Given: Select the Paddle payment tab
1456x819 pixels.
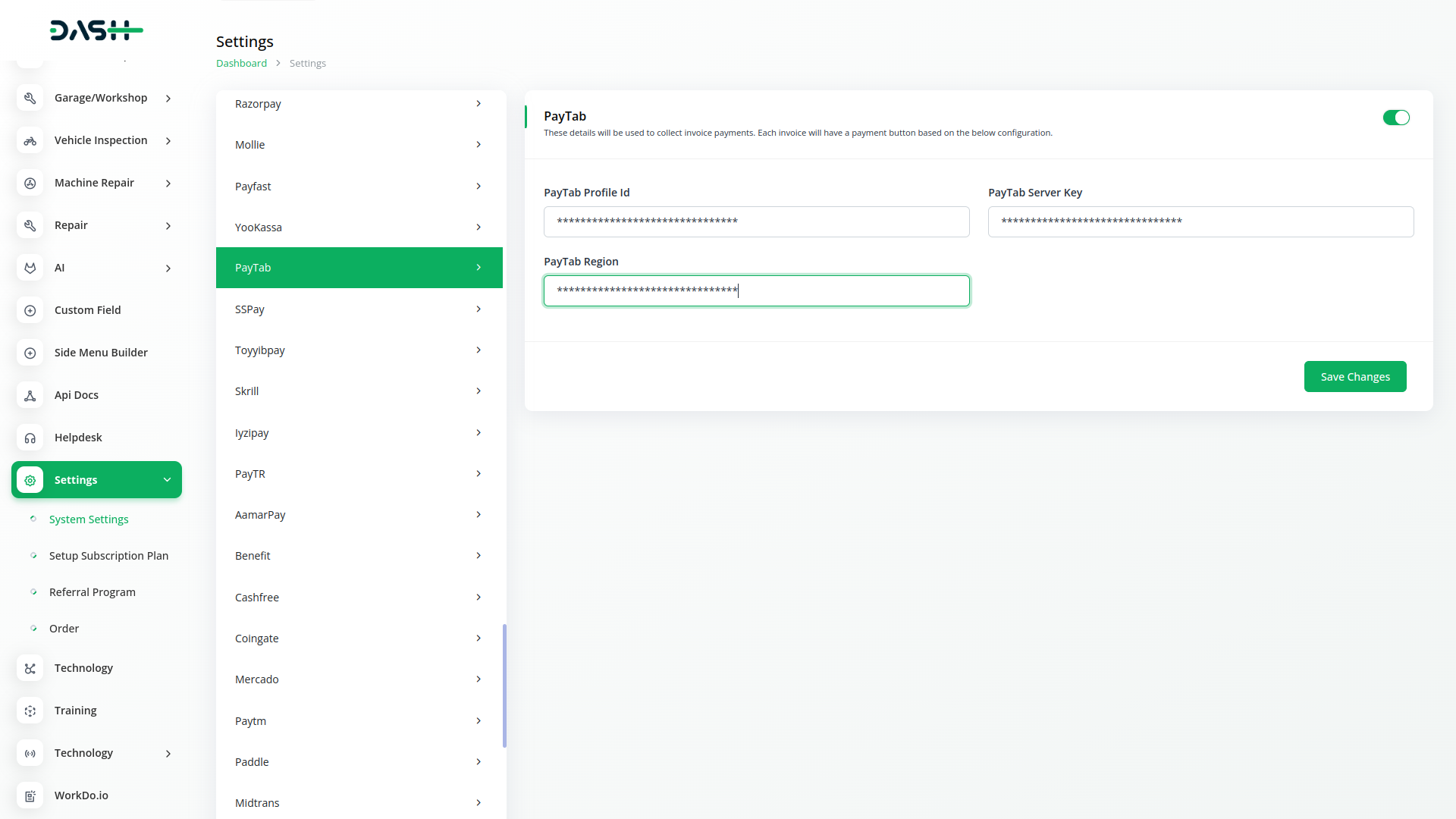Looking at the screenshot, I should click(359, 762).
